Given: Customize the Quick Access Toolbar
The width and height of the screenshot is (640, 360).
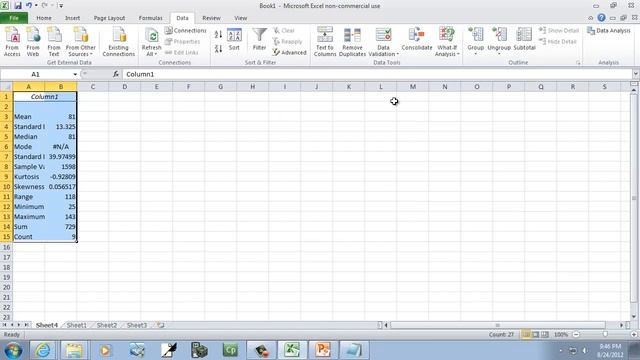Looking at the screenshot, I should [61, 6].
